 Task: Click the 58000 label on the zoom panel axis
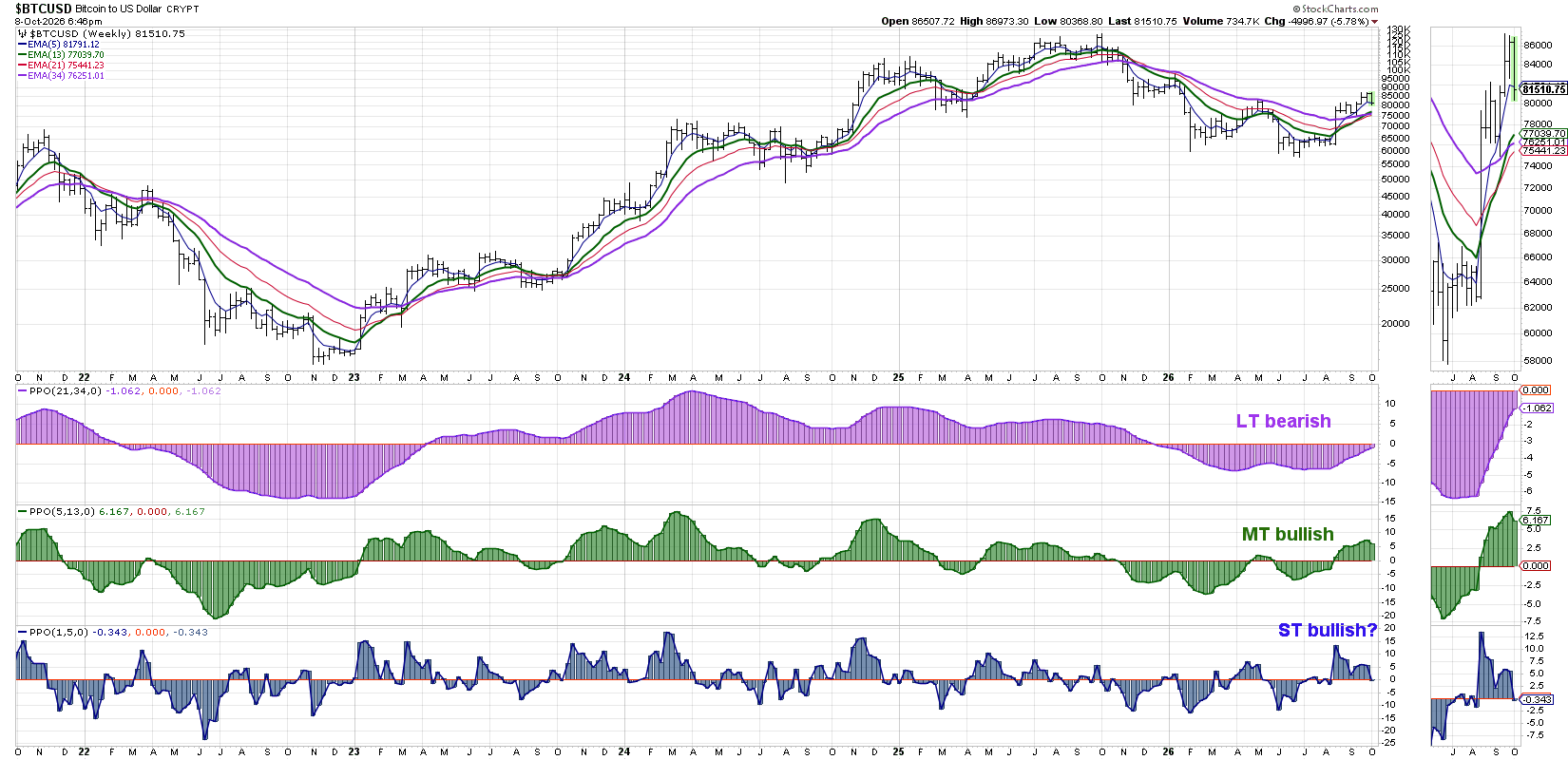(x=1539, y=361)
